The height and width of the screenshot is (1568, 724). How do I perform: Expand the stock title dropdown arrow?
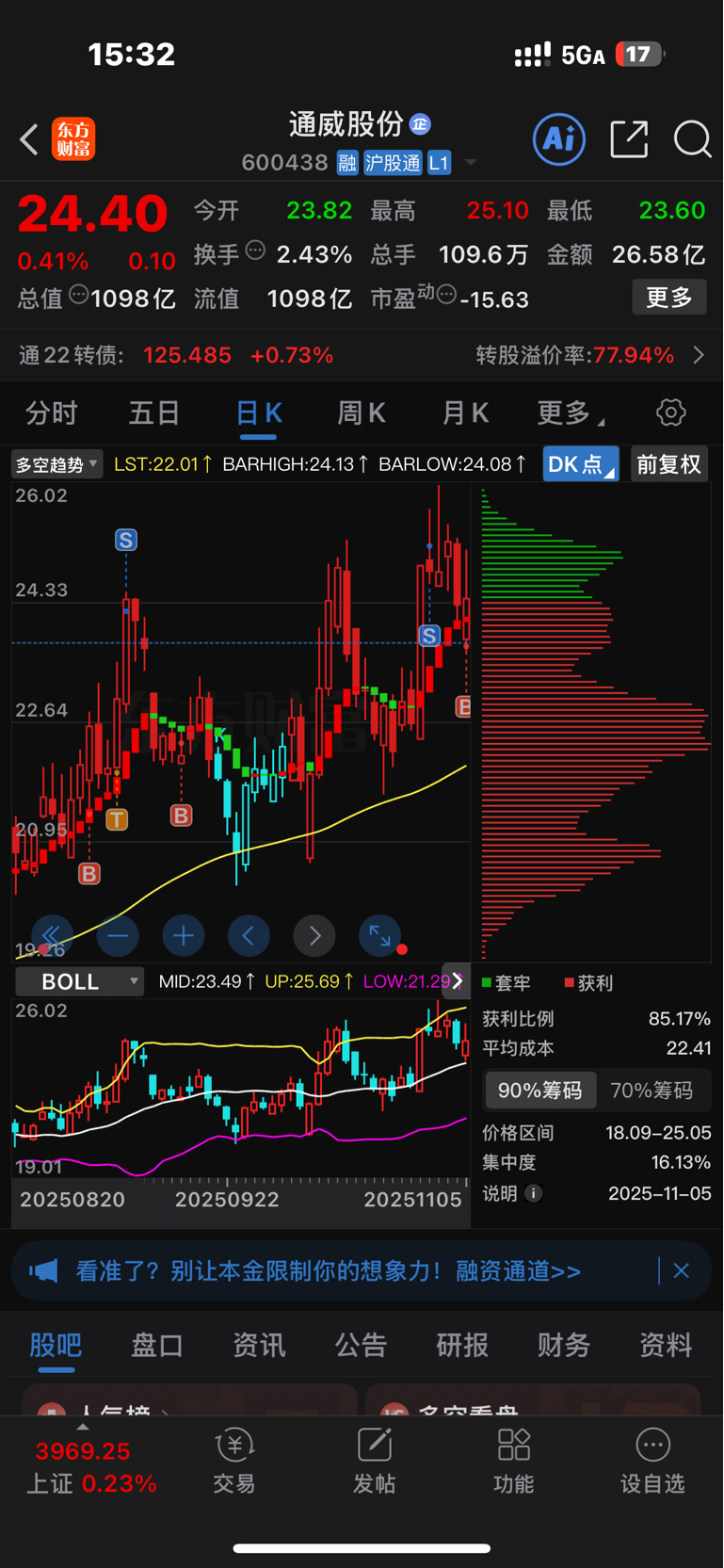[x=471, y=163]
